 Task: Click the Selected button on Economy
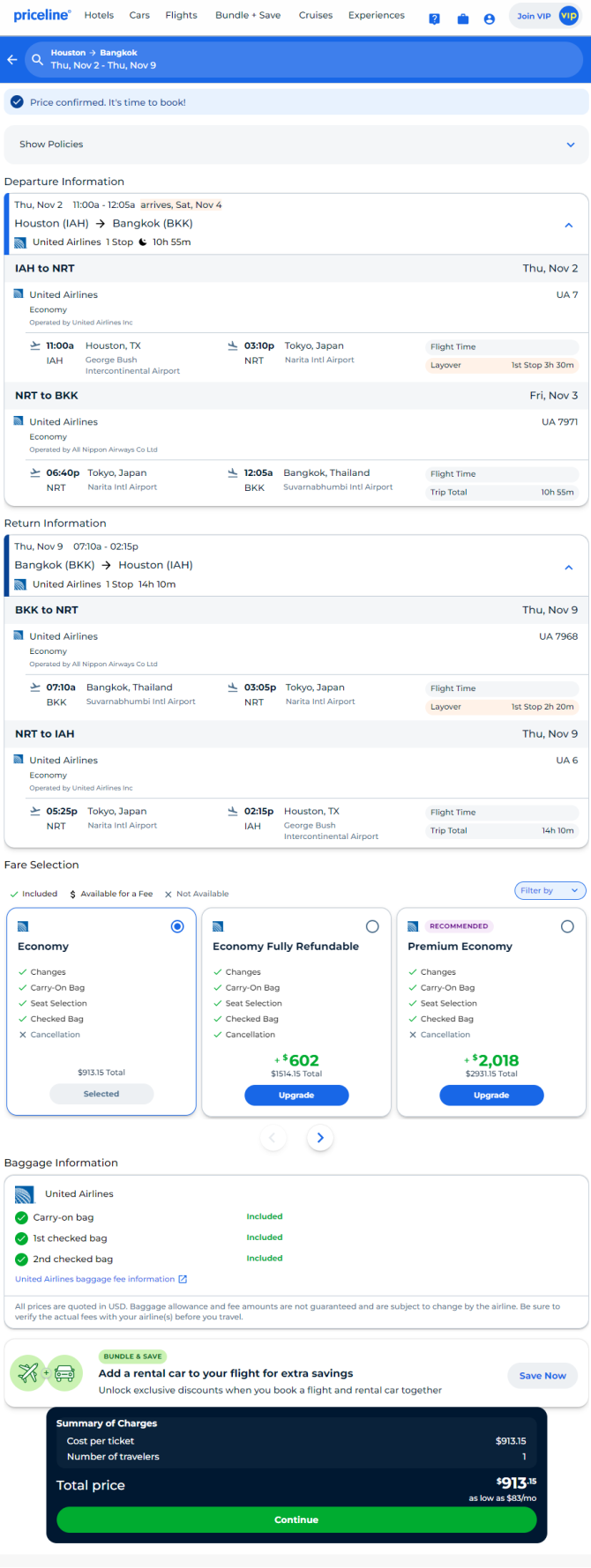[x=101, y=1094]
